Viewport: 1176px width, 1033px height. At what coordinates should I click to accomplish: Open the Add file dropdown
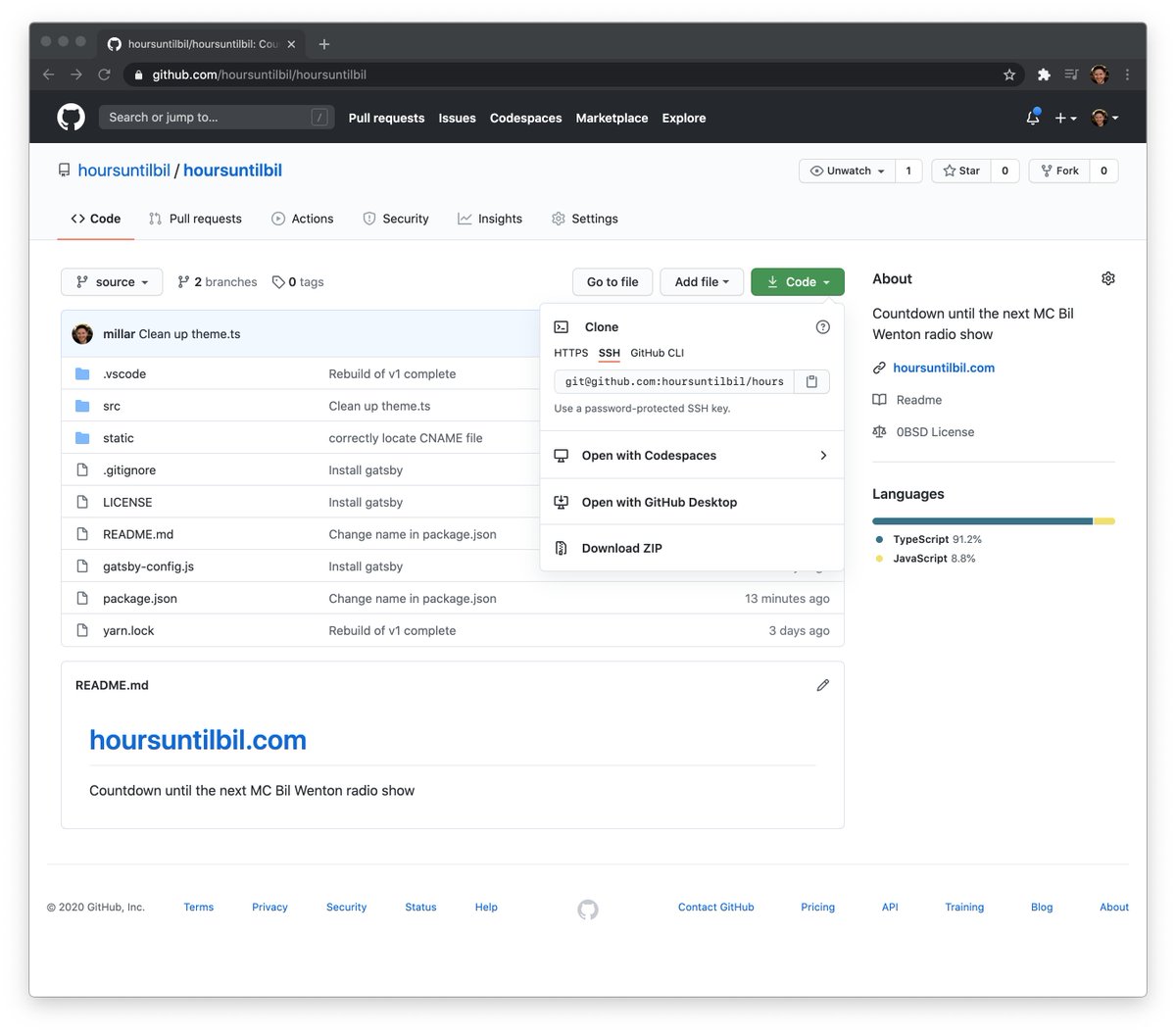[702, 281]
